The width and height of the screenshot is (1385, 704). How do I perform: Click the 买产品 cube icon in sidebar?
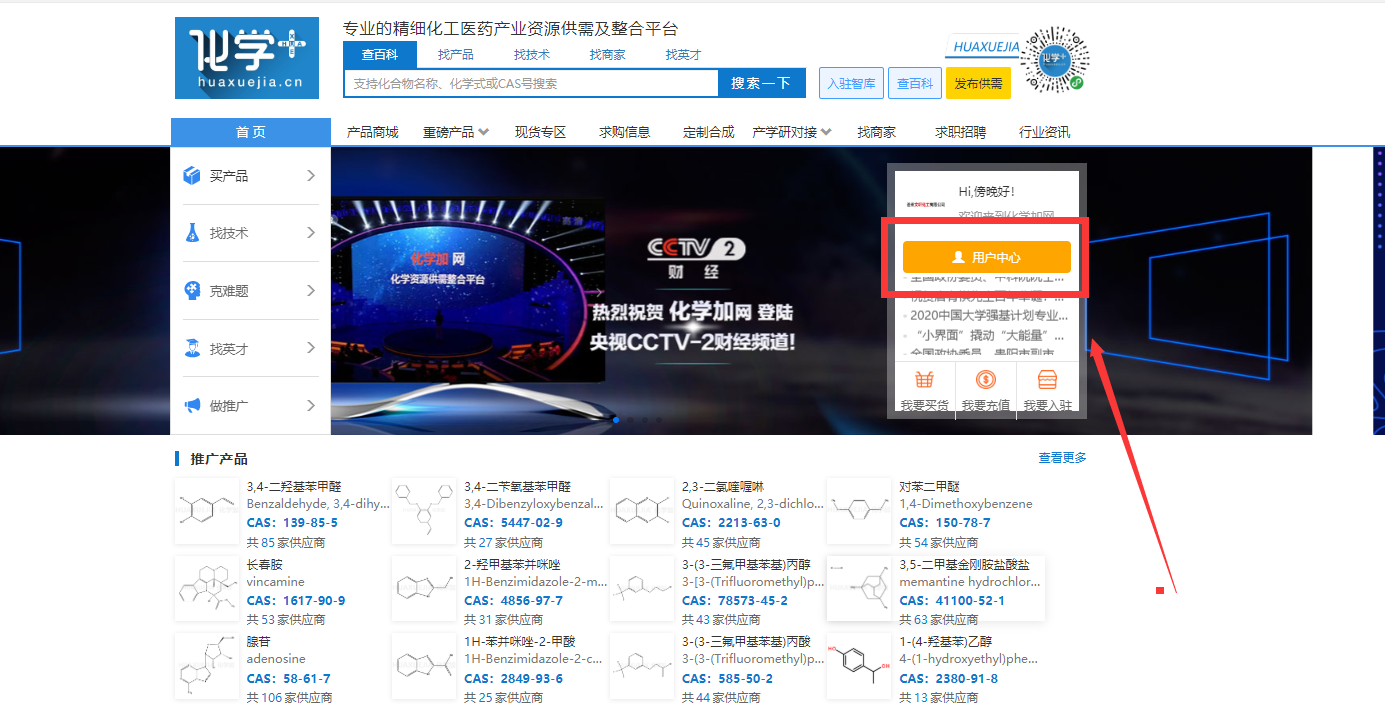[x=192, y=176]
